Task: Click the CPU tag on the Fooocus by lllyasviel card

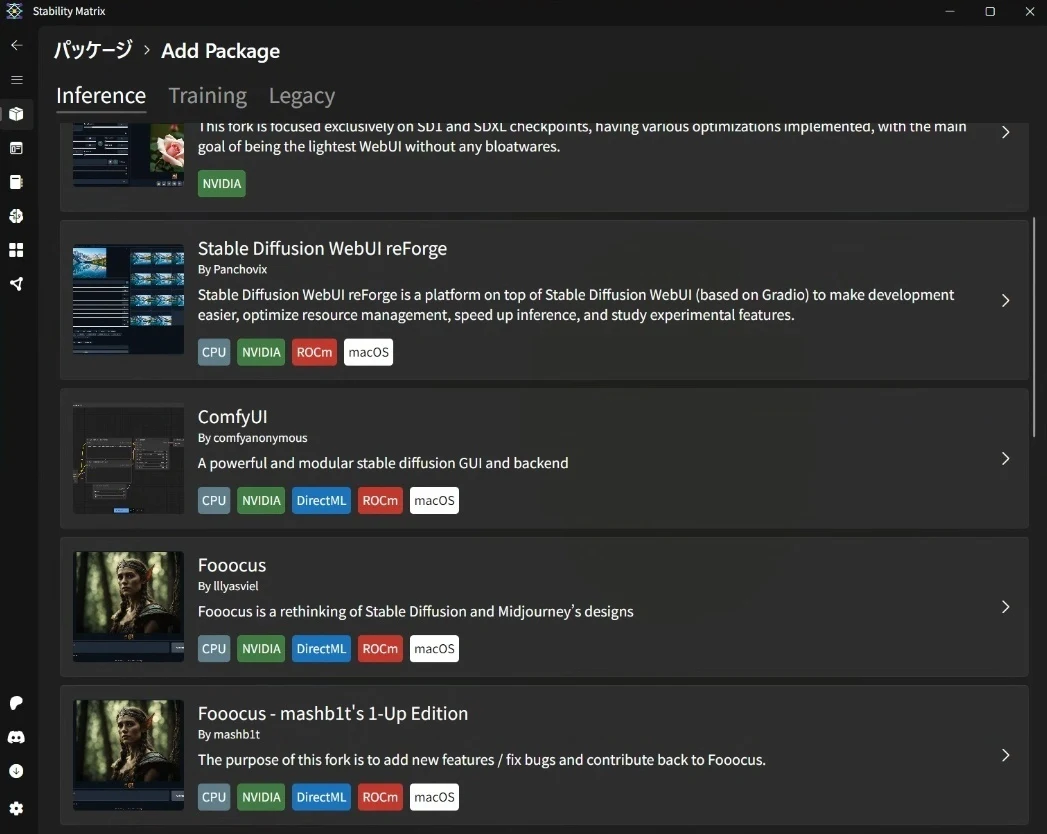Action: (214, 648)
